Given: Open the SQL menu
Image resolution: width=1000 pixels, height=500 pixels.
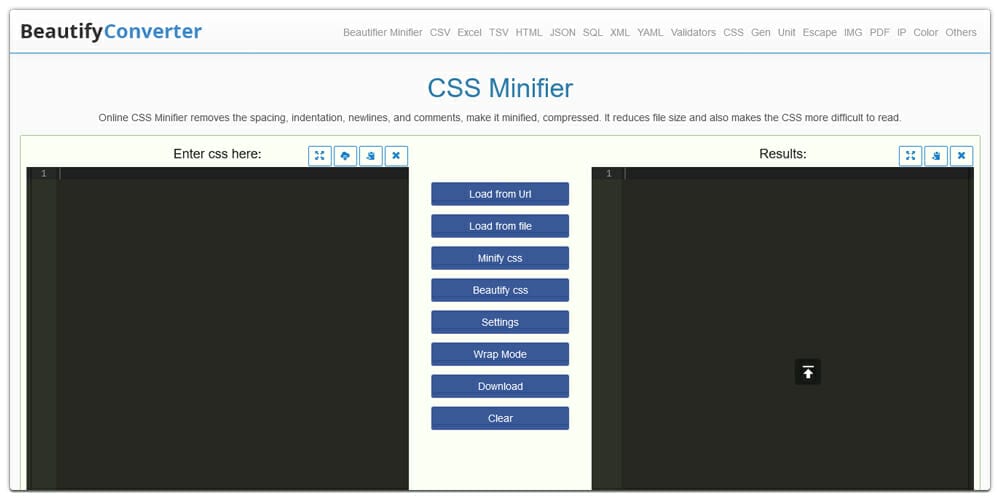Looking at the screenshot, I should point(592,33).
